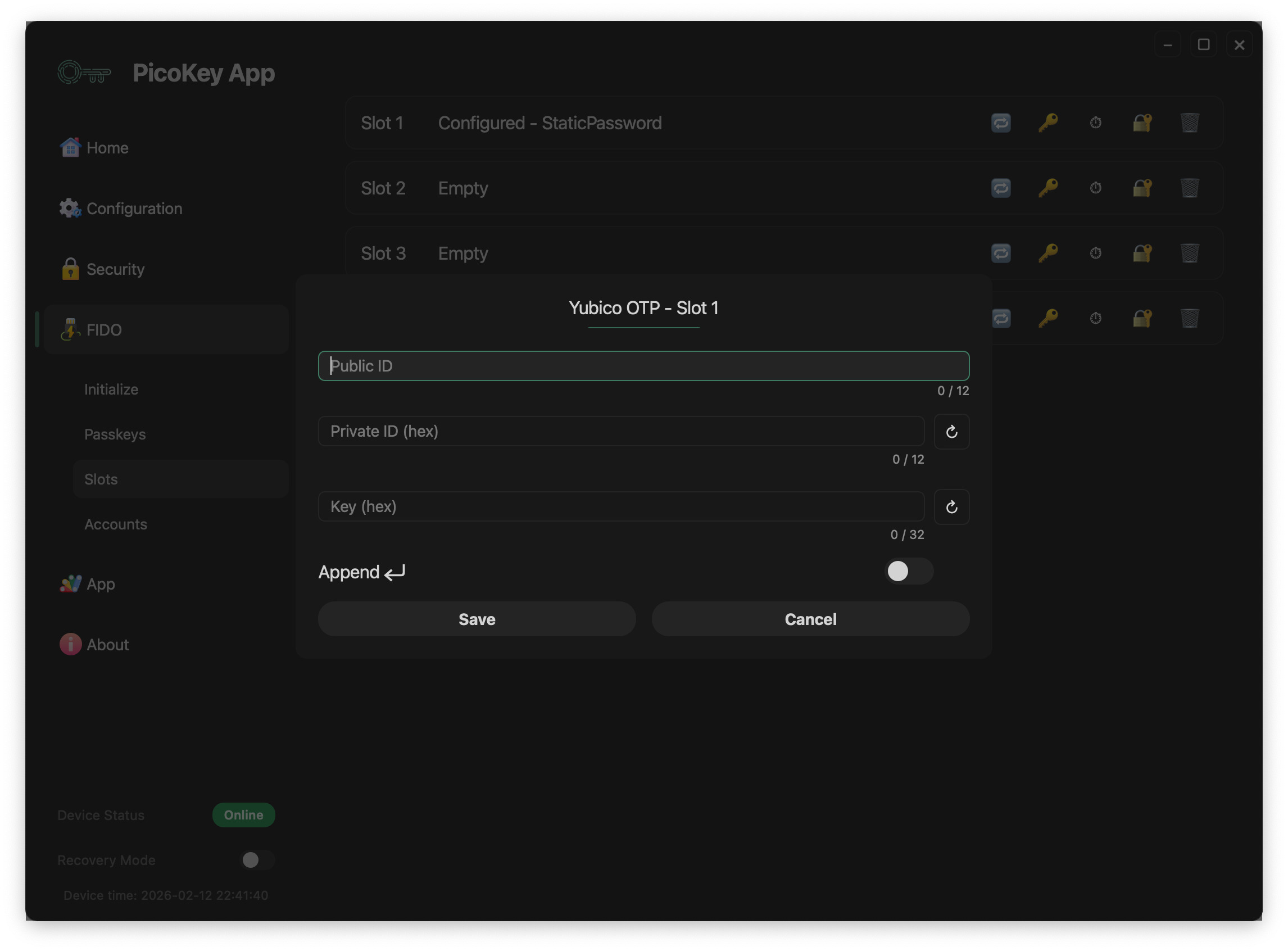
Task: Click the key icon in Slot 2 row
Action: click(1048, 188)
